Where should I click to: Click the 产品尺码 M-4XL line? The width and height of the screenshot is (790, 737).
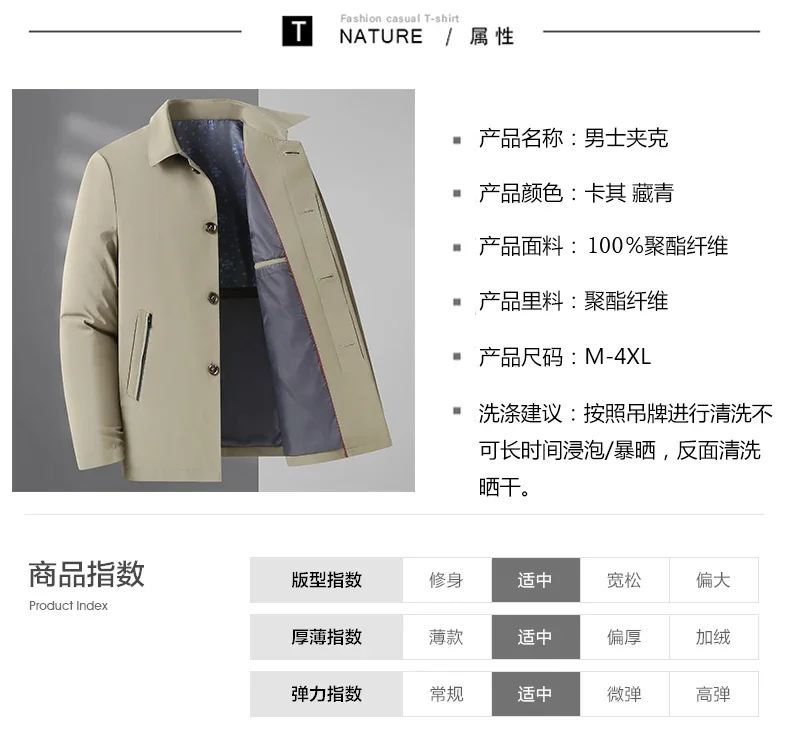(565, 357)
